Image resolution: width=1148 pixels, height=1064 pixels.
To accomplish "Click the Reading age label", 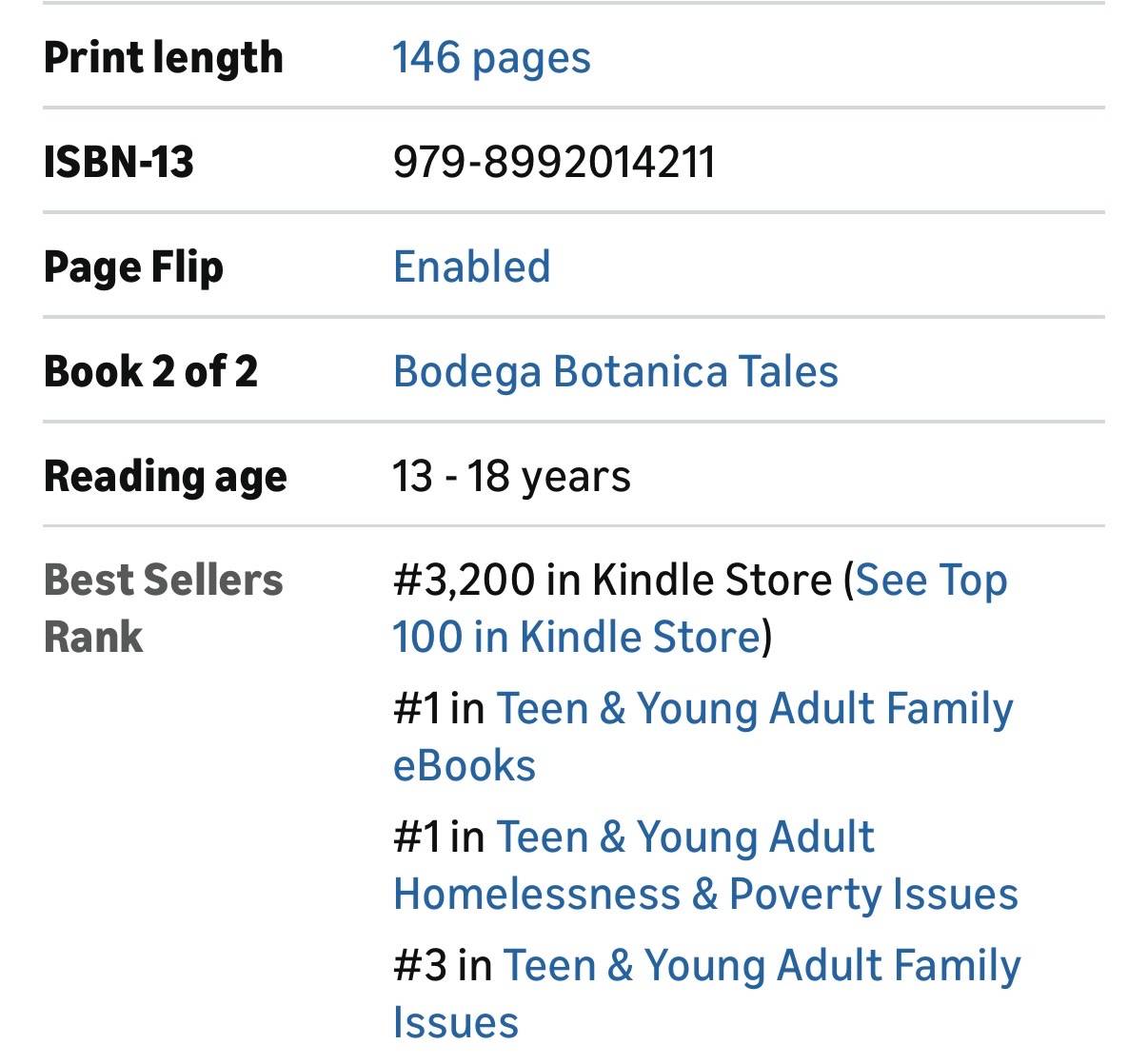I will point(166,476).
